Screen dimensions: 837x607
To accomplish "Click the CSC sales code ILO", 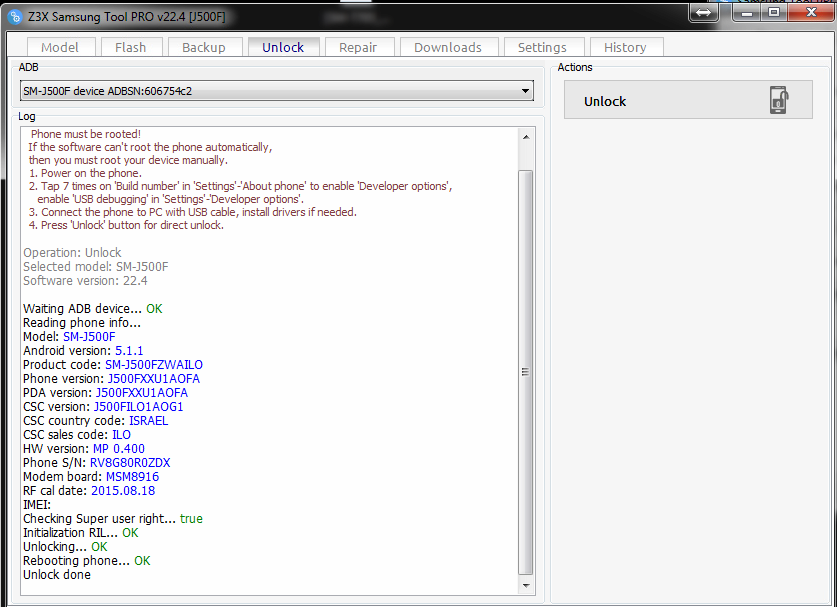I will (x=121, y=435).
